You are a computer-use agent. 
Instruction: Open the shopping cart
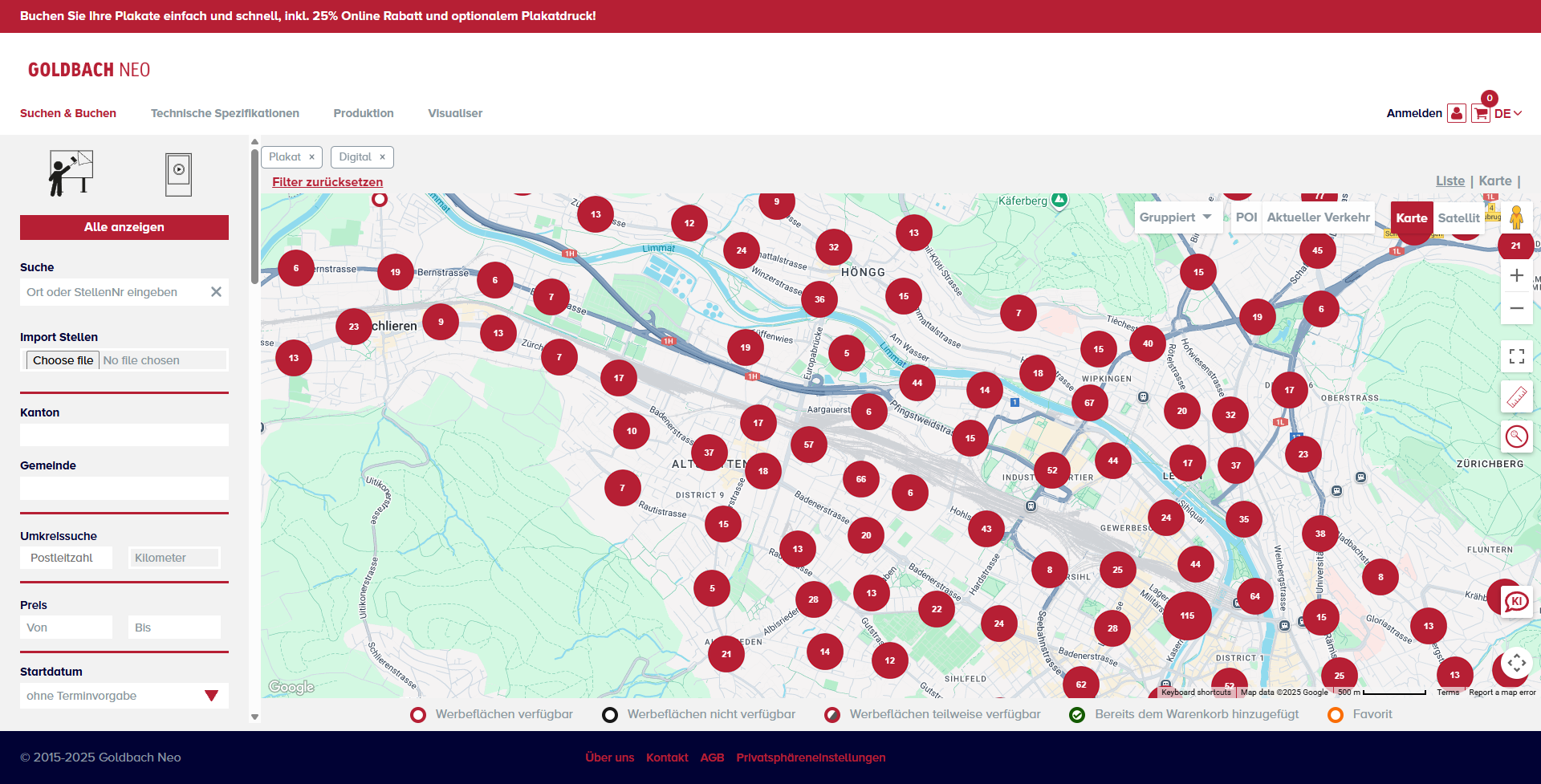point(1480,114)
